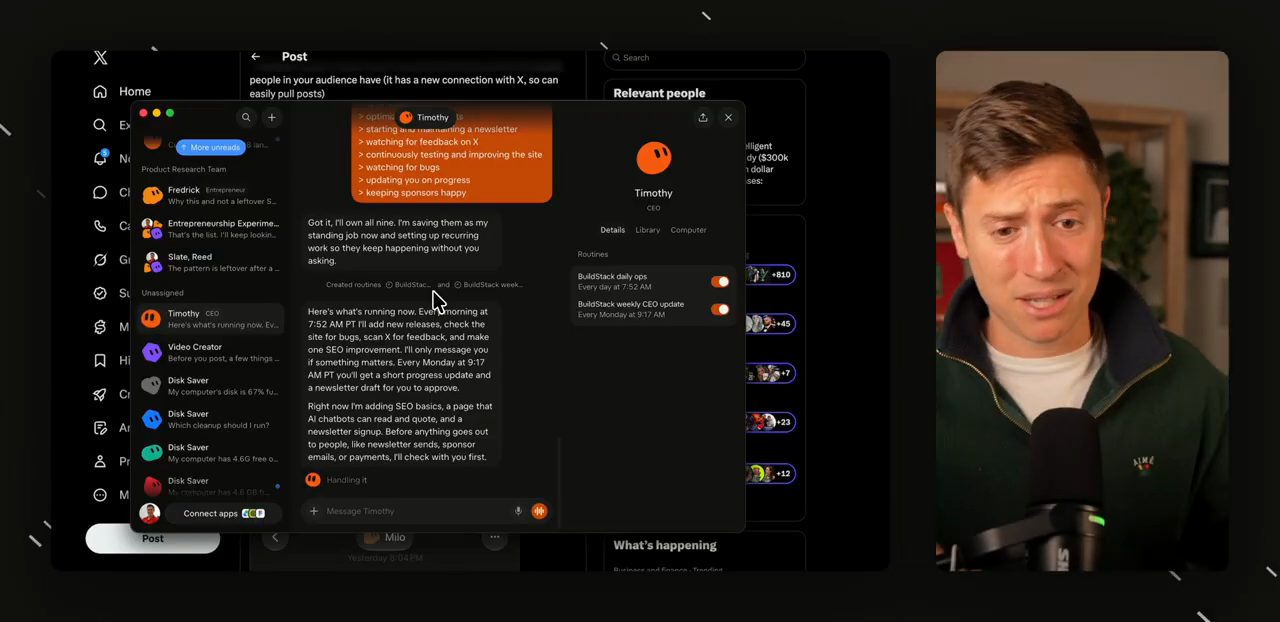Open the BuildStack daily routine chip in chat

(409, 285)
